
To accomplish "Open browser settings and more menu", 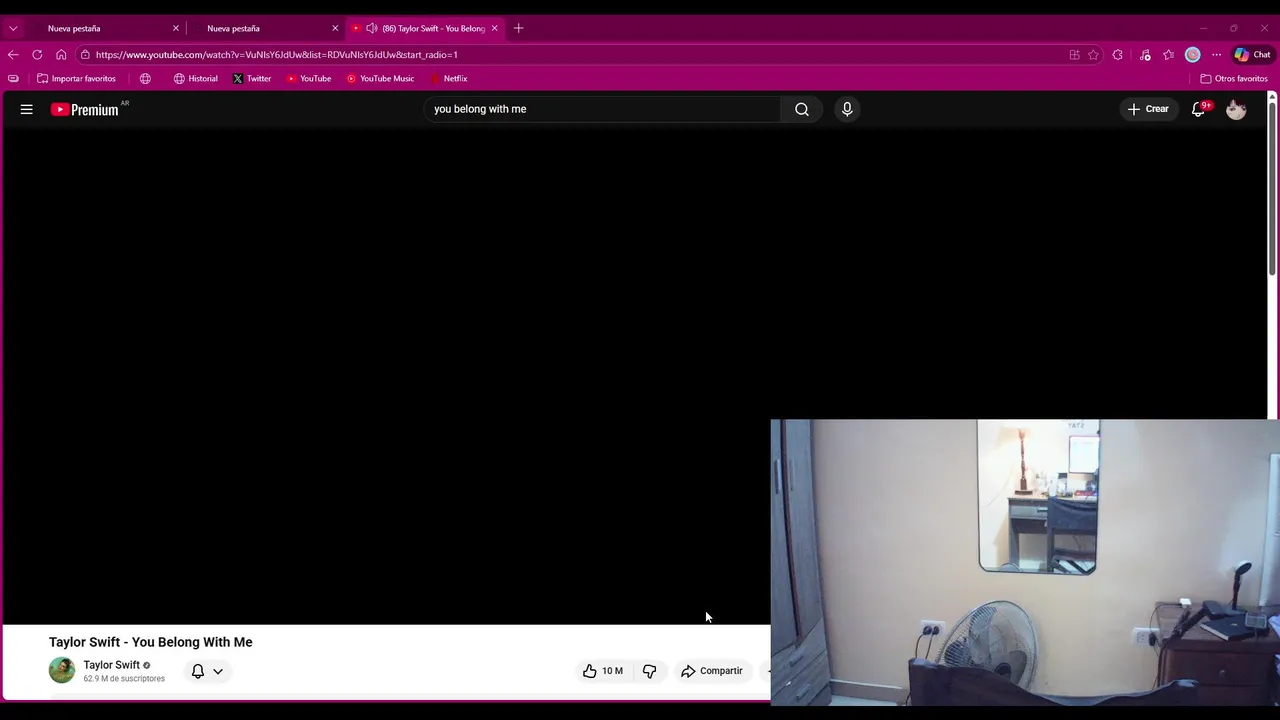I will [x=1216, y=55].
